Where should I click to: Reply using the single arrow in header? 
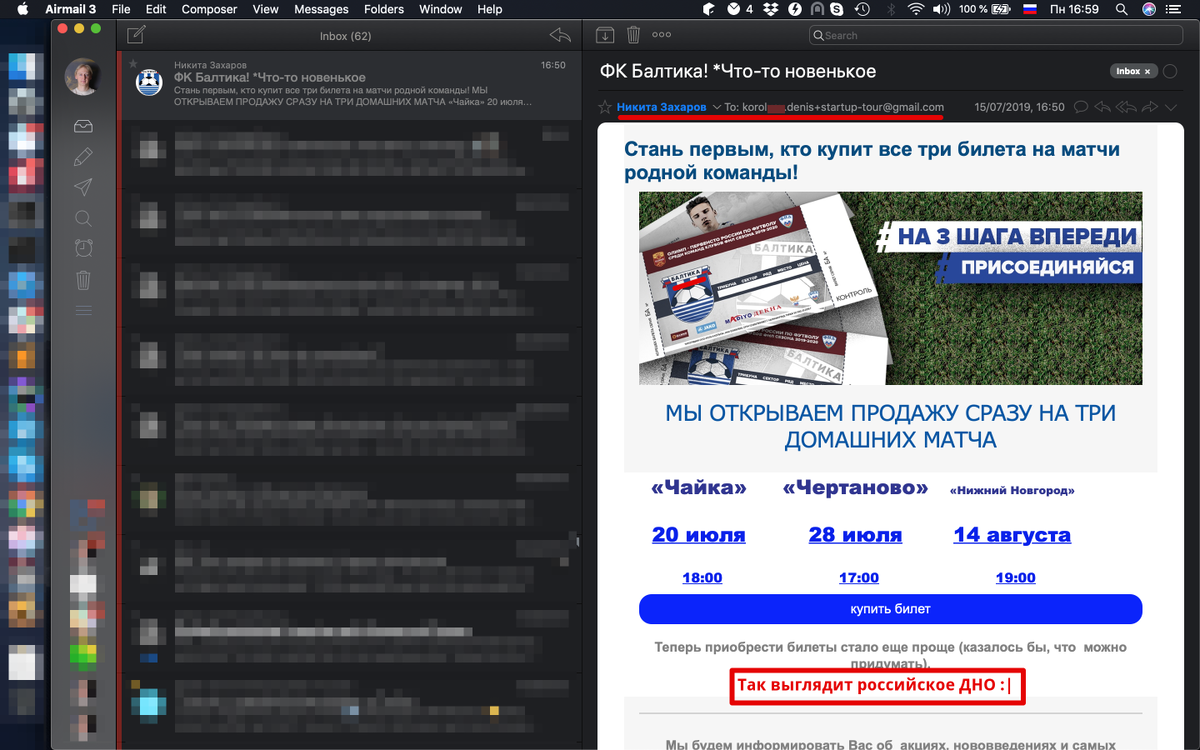click(1102, 107)
